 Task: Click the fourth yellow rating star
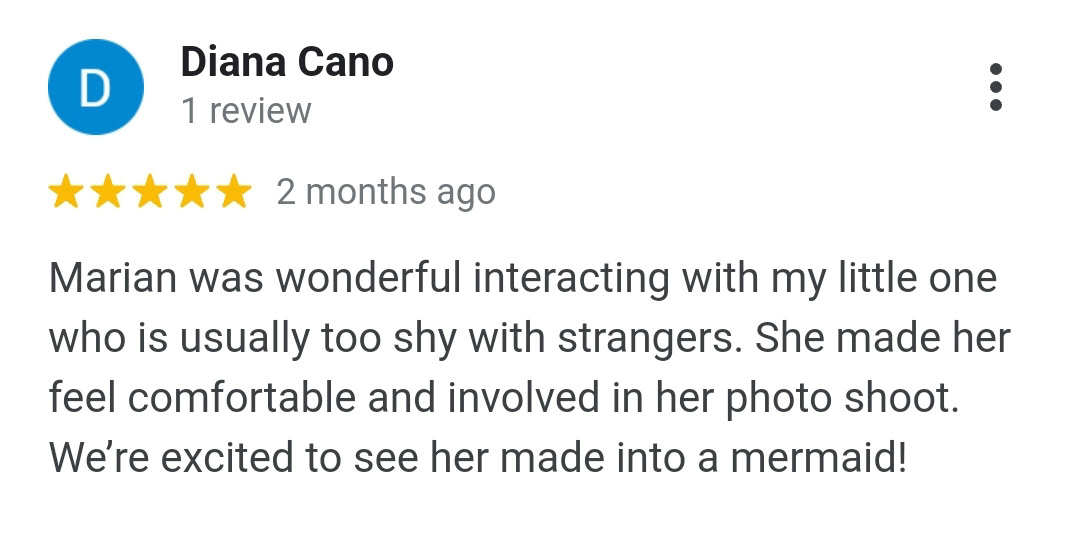click(x=192, y=192)
